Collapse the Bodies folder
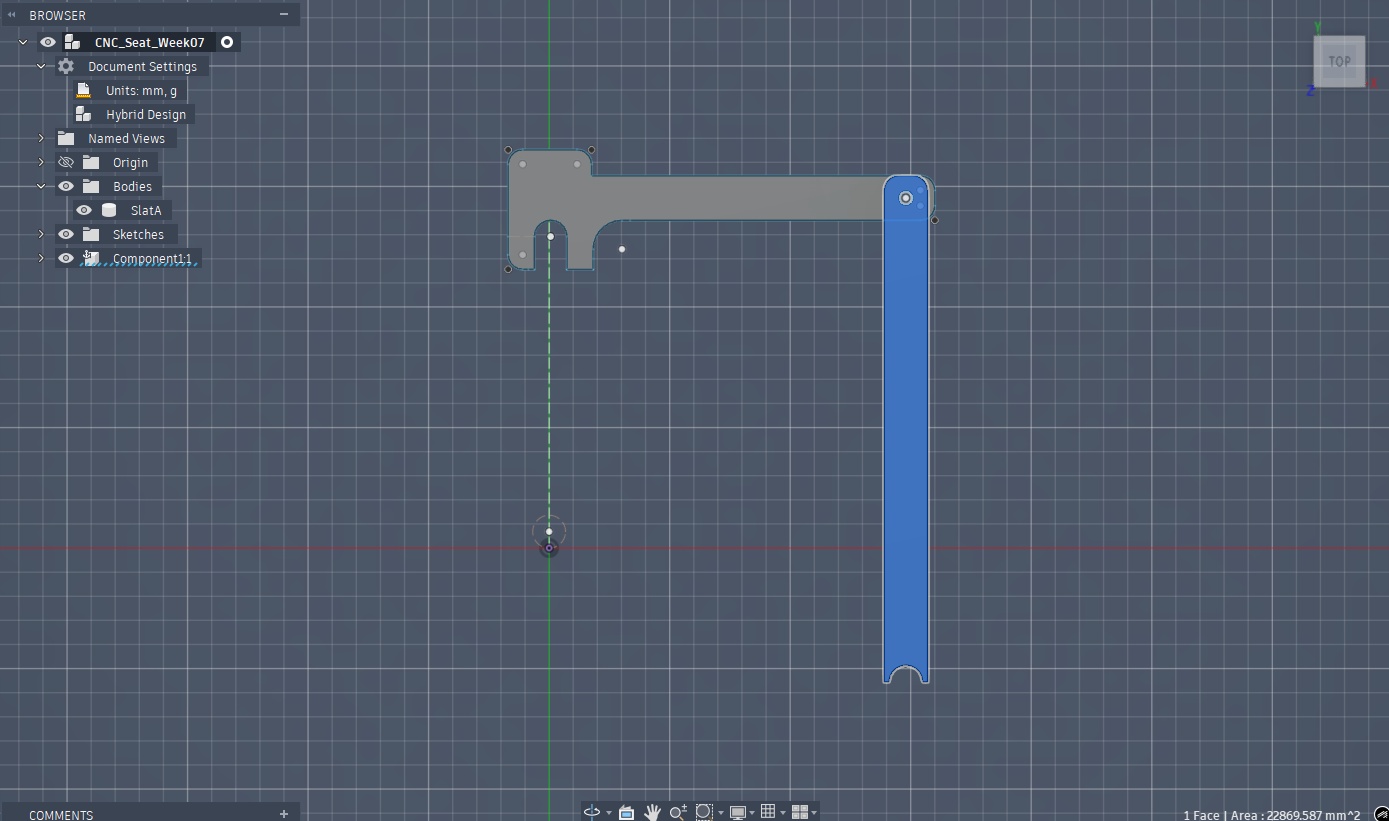Viewport: 1389px width, 821px height. click(41, 186)
